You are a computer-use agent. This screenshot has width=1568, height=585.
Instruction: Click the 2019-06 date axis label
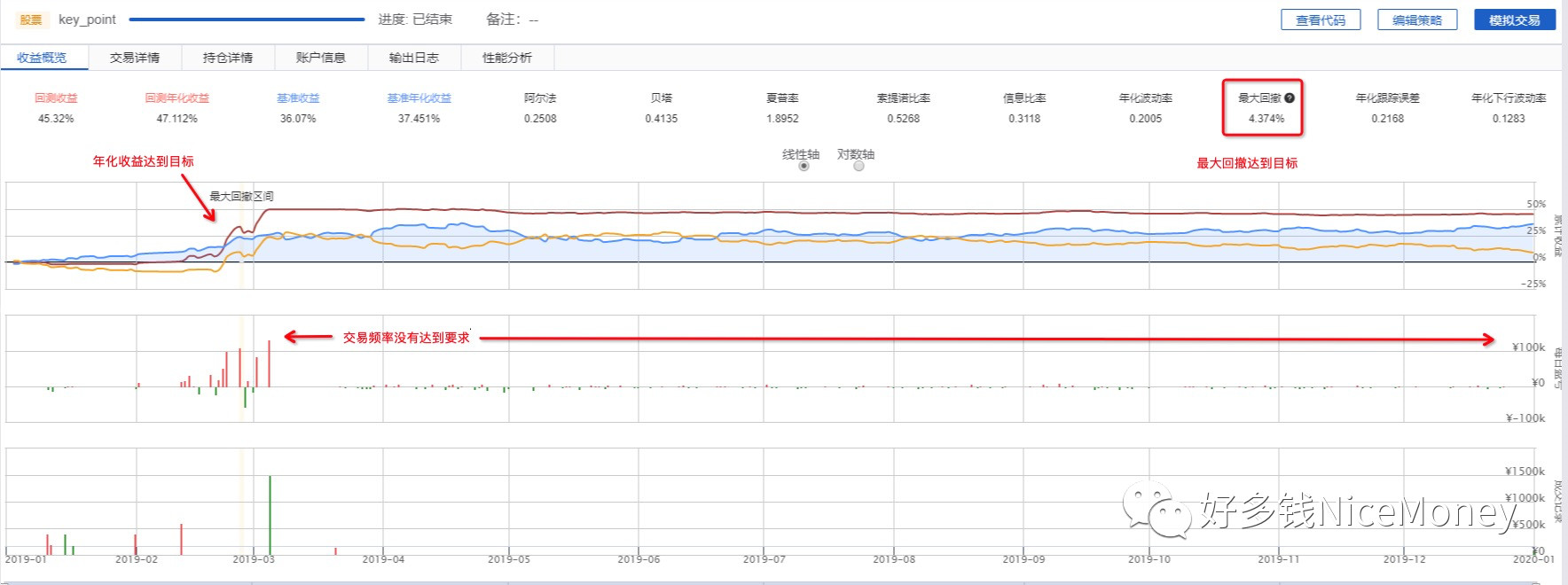coord(639,559)
